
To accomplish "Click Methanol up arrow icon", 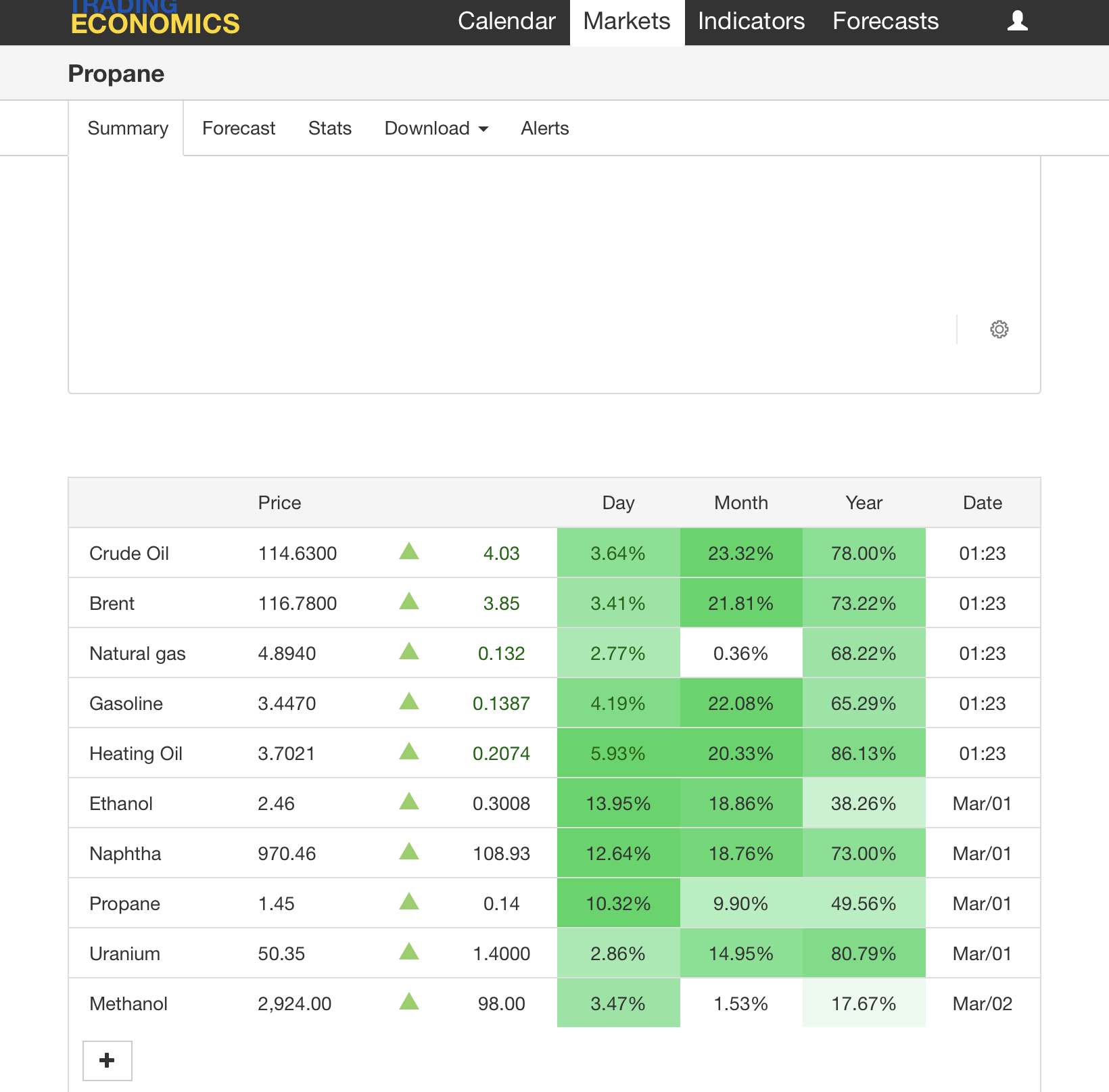I will [x=409, y=1001].
